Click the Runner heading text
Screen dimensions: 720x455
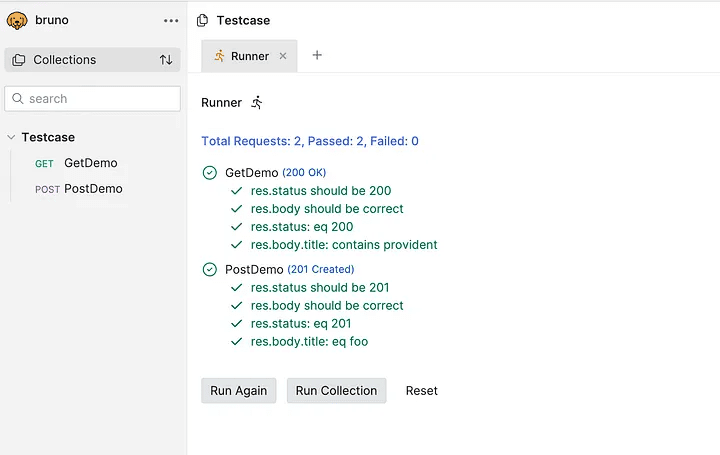(221, 102)
